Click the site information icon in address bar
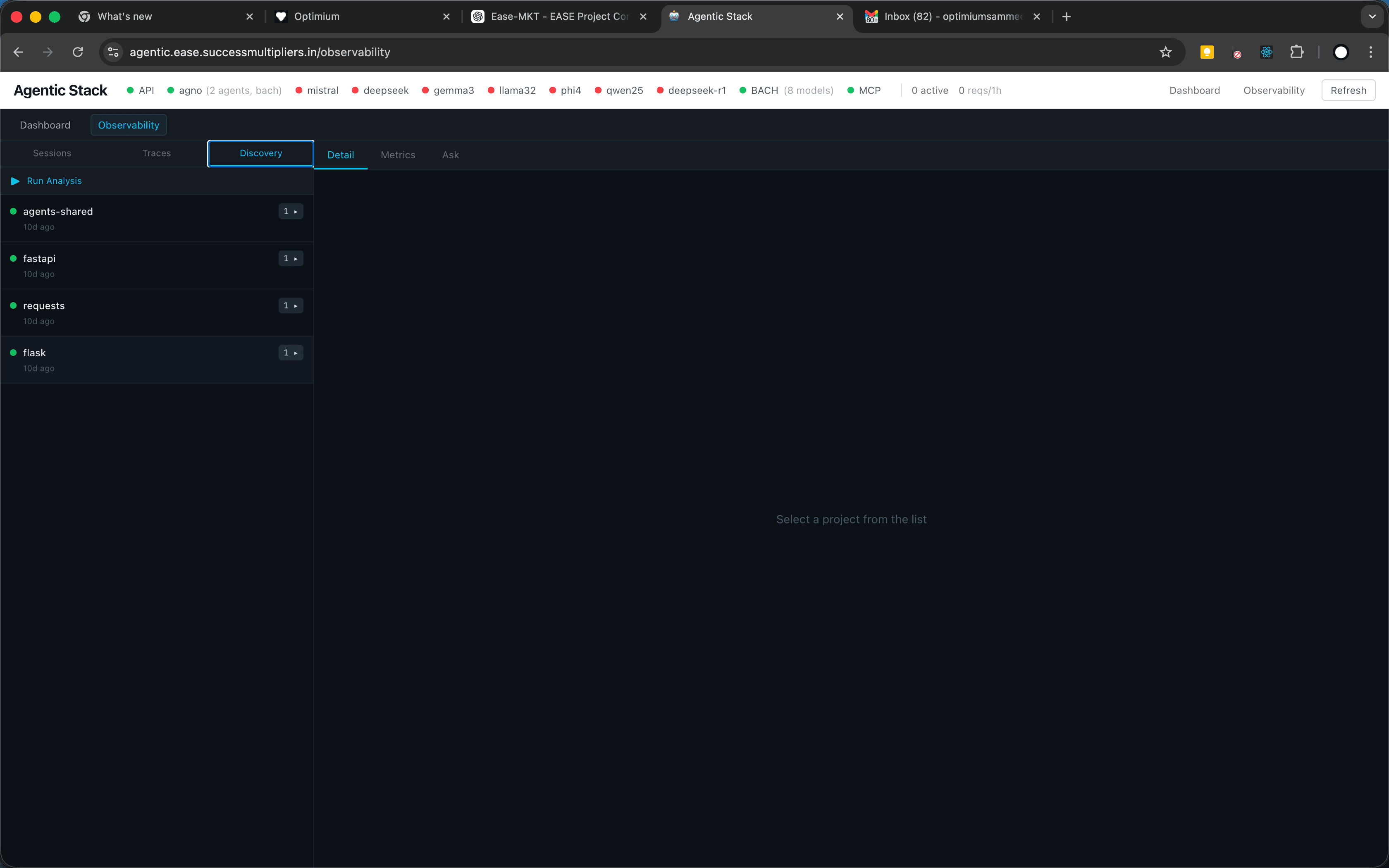Screen dimensions: 1389x868 112,52
